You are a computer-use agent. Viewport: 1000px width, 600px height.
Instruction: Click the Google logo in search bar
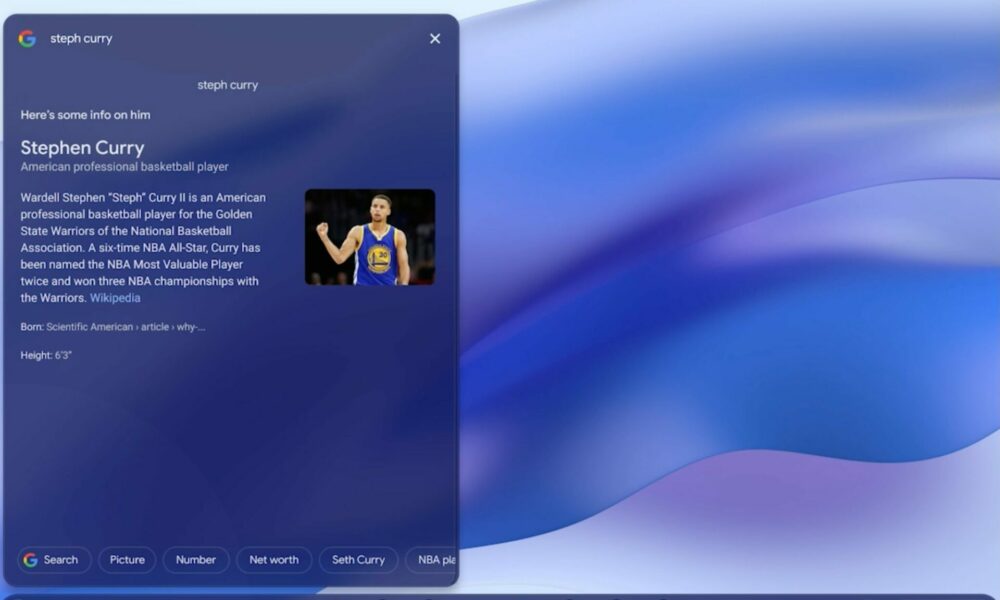pyautogui.click(x=27, y=39)
